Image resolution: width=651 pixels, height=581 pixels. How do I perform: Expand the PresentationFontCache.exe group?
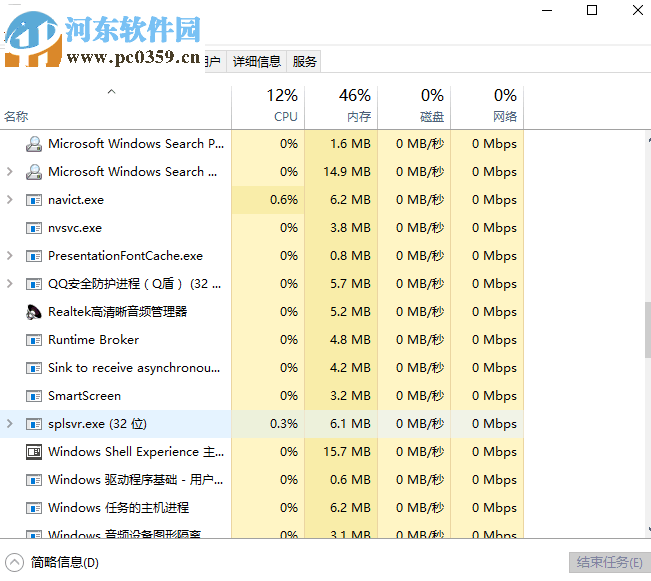10,255
